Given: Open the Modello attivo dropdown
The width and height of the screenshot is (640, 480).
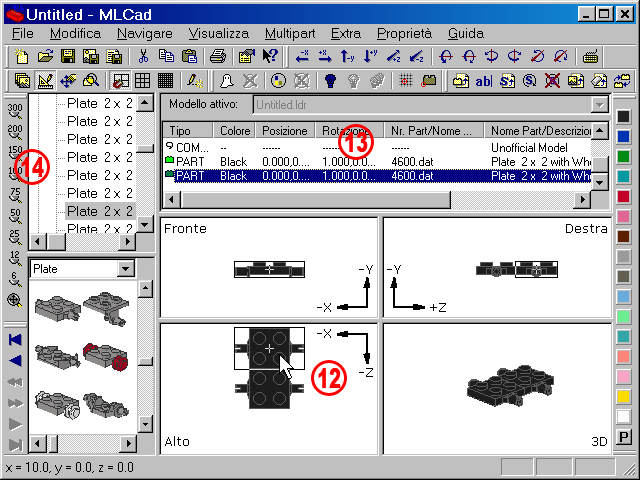Looking at the screenshot, I should click(599, 105).
